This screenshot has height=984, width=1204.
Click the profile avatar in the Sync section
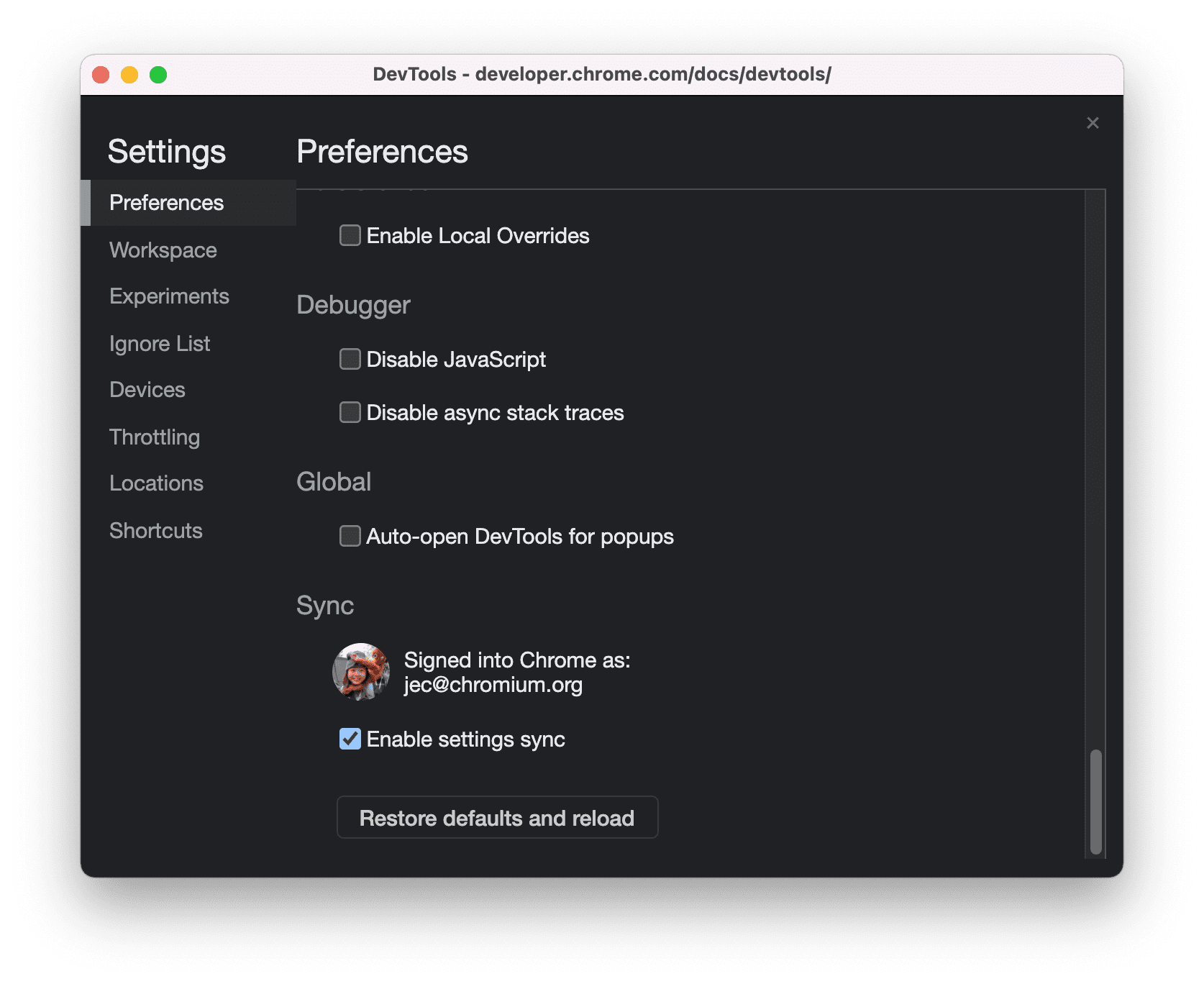pyautogui.click(x=360, y=671)
